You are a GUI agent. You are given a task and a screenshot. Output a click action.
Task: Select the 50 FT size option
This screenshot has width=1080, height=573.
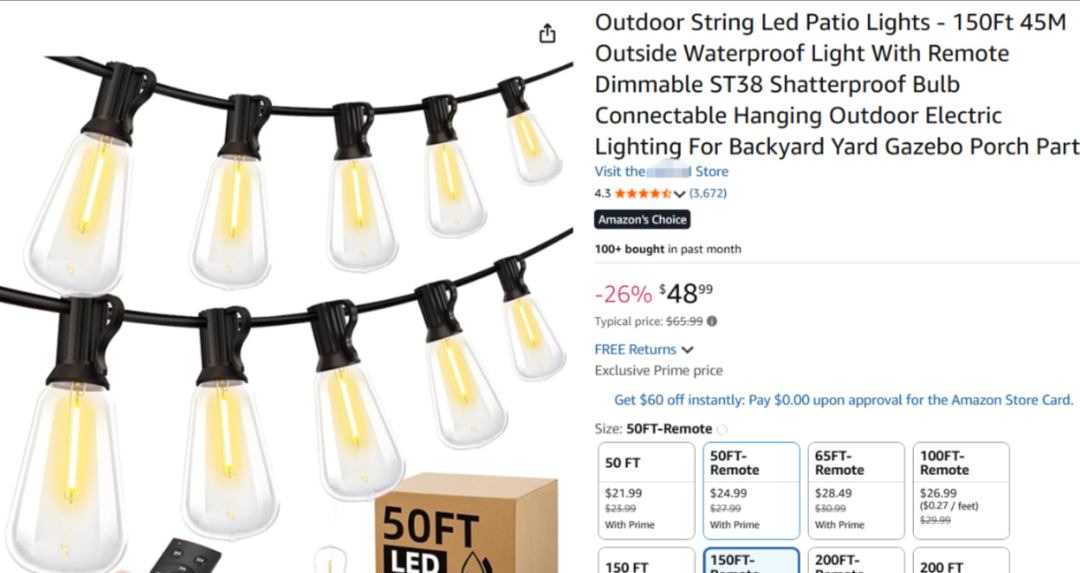pos(646,491)
